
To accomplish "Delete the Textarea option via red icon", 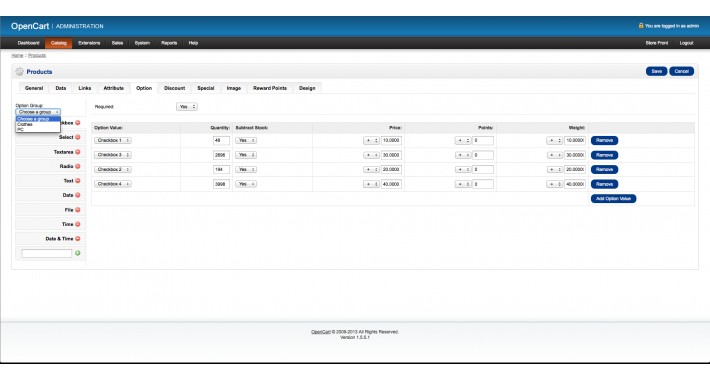I will click(77, 152).
